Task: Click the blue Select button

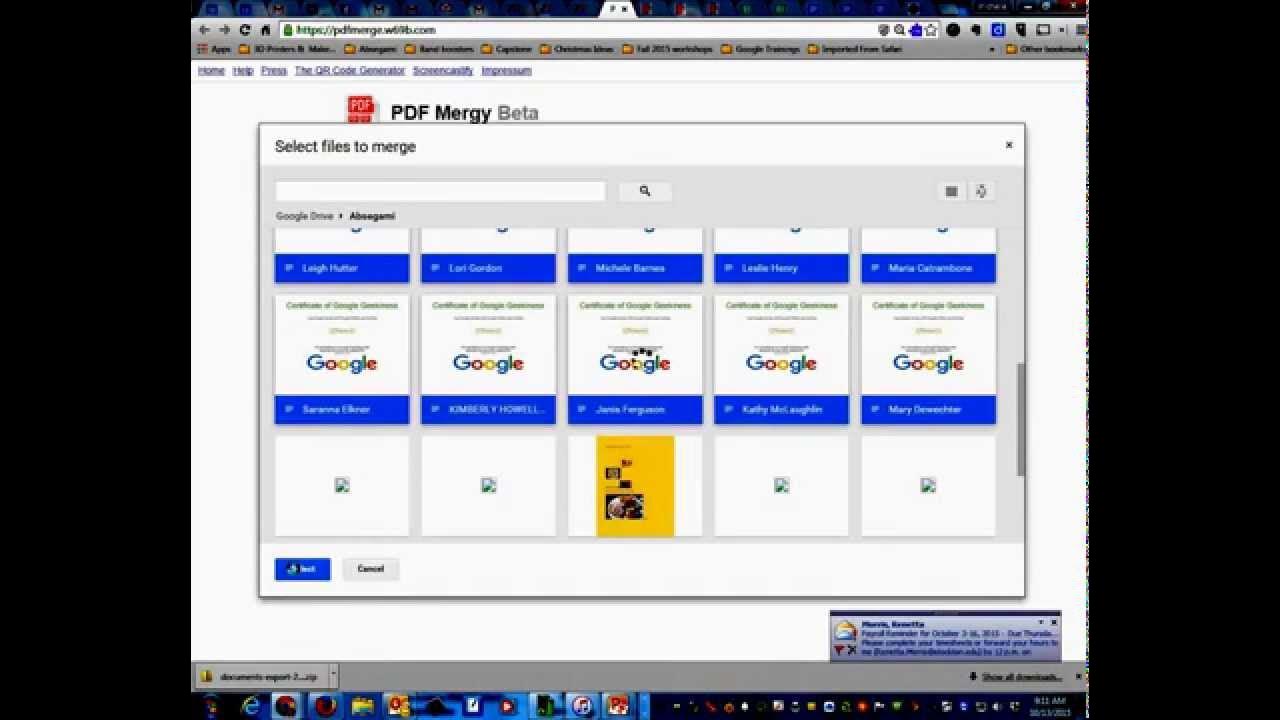Action: (x=302, y=569)
